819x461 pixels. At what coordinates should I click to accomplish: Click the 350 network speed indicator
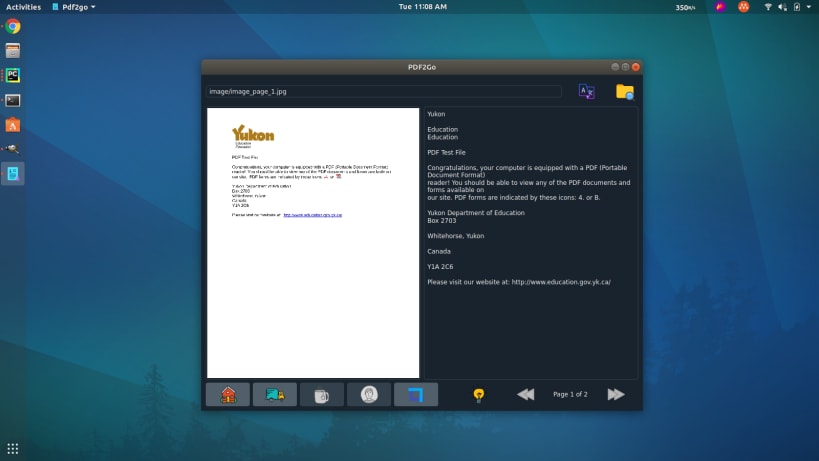point(685,7)
